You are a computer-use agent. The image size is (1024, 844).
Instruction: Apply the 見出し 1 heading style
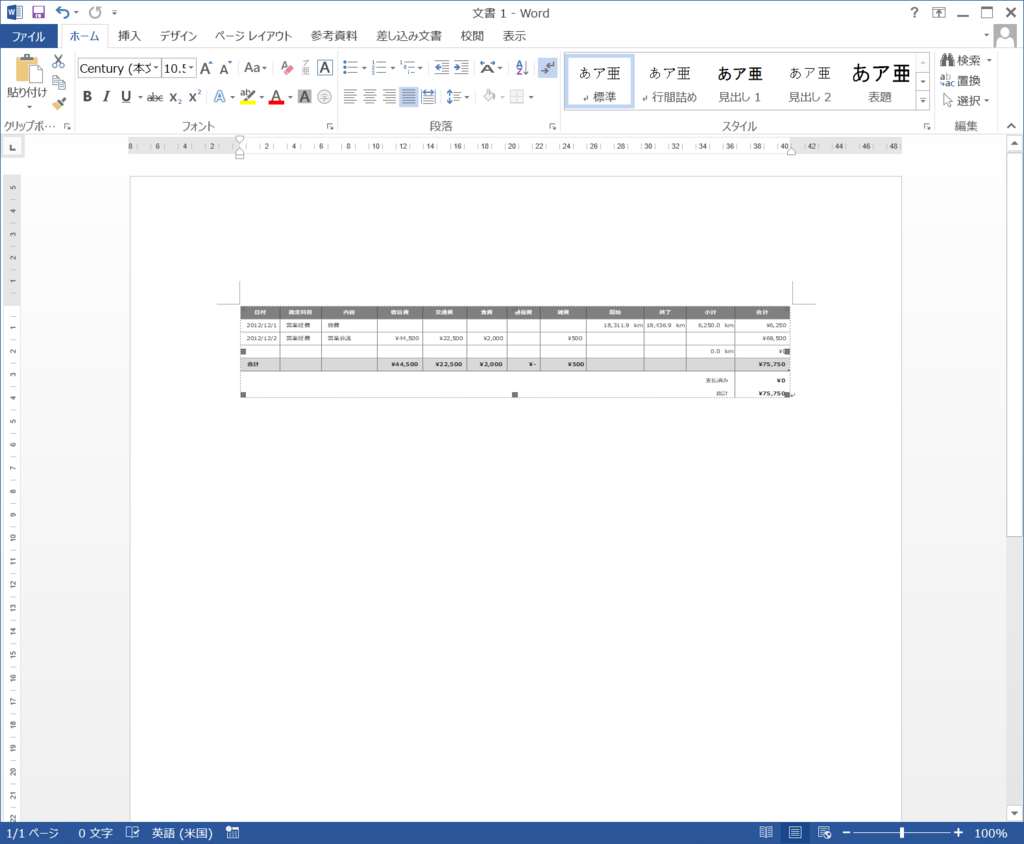[739, 80]
